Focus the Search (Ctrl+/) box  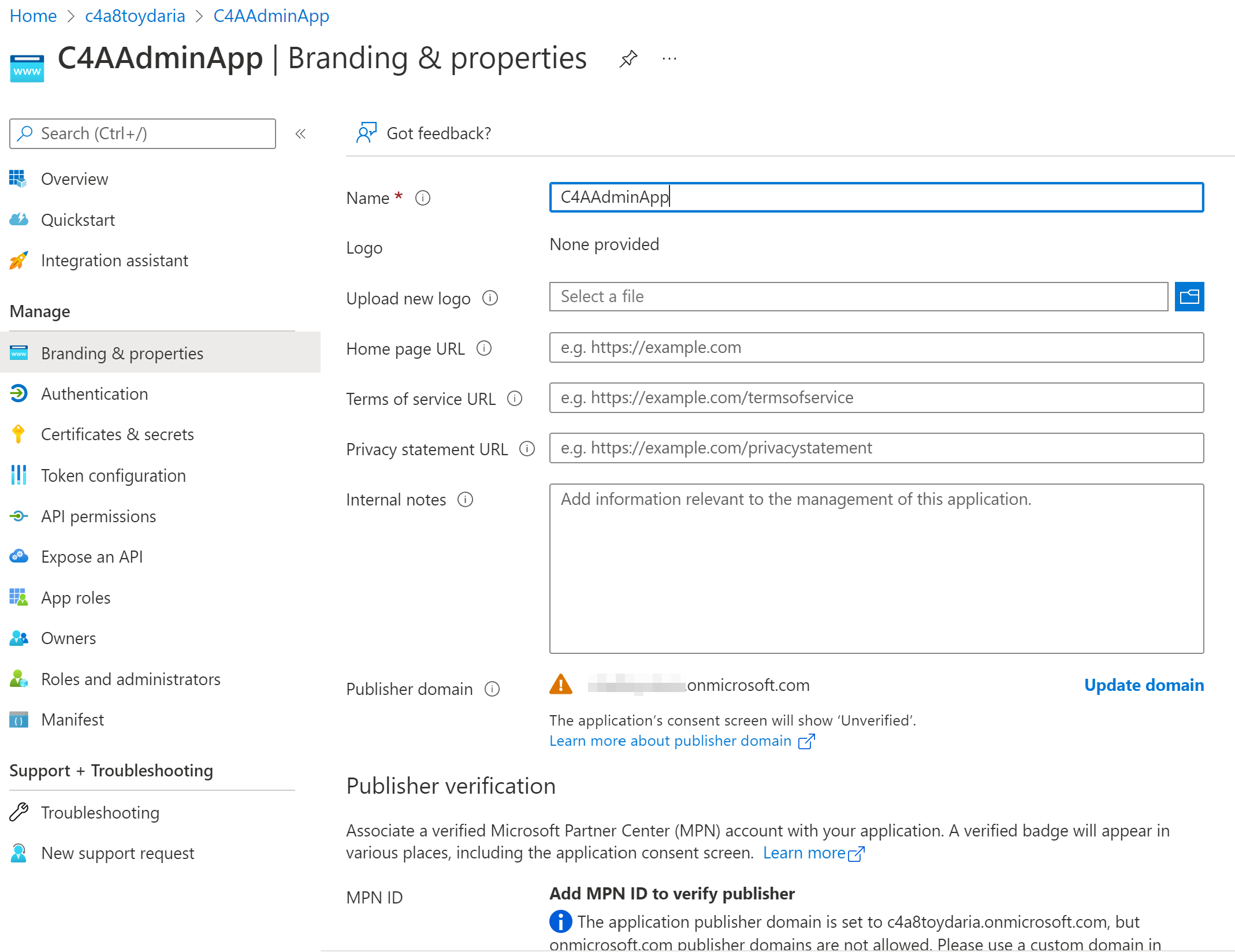143,133
